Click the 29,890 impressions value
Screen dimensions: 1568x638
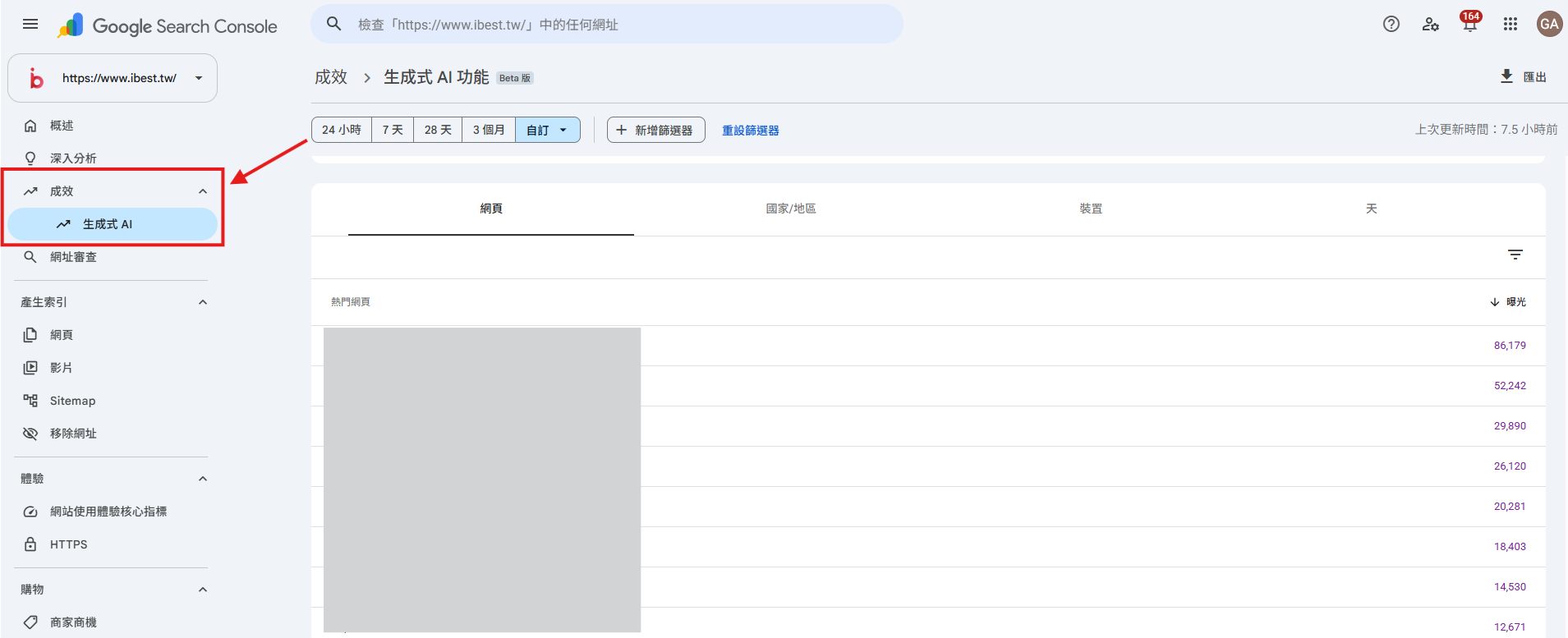[1510, 426]
